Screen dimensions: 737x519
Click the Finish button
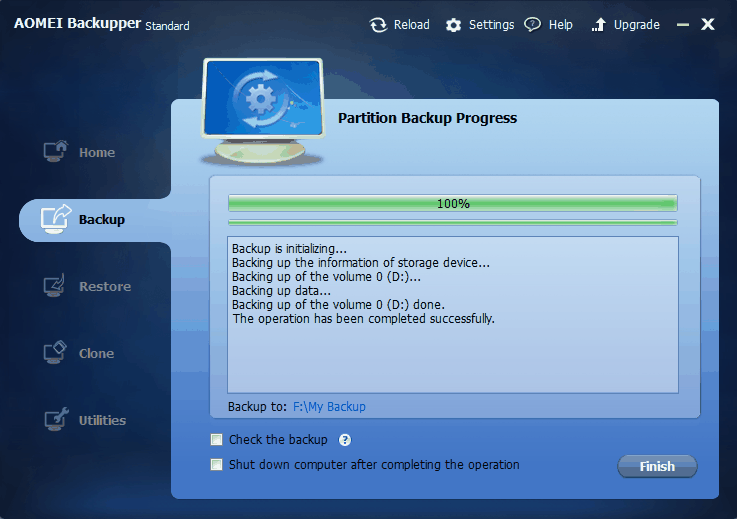[x=657, y=466]
